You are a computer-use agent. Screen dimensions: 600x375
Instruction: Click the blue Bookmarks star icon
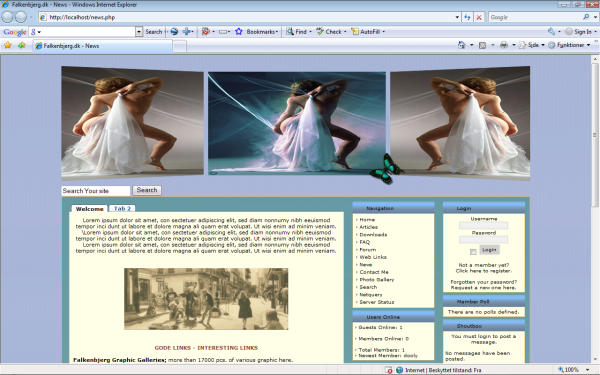[x=239, y=32]
